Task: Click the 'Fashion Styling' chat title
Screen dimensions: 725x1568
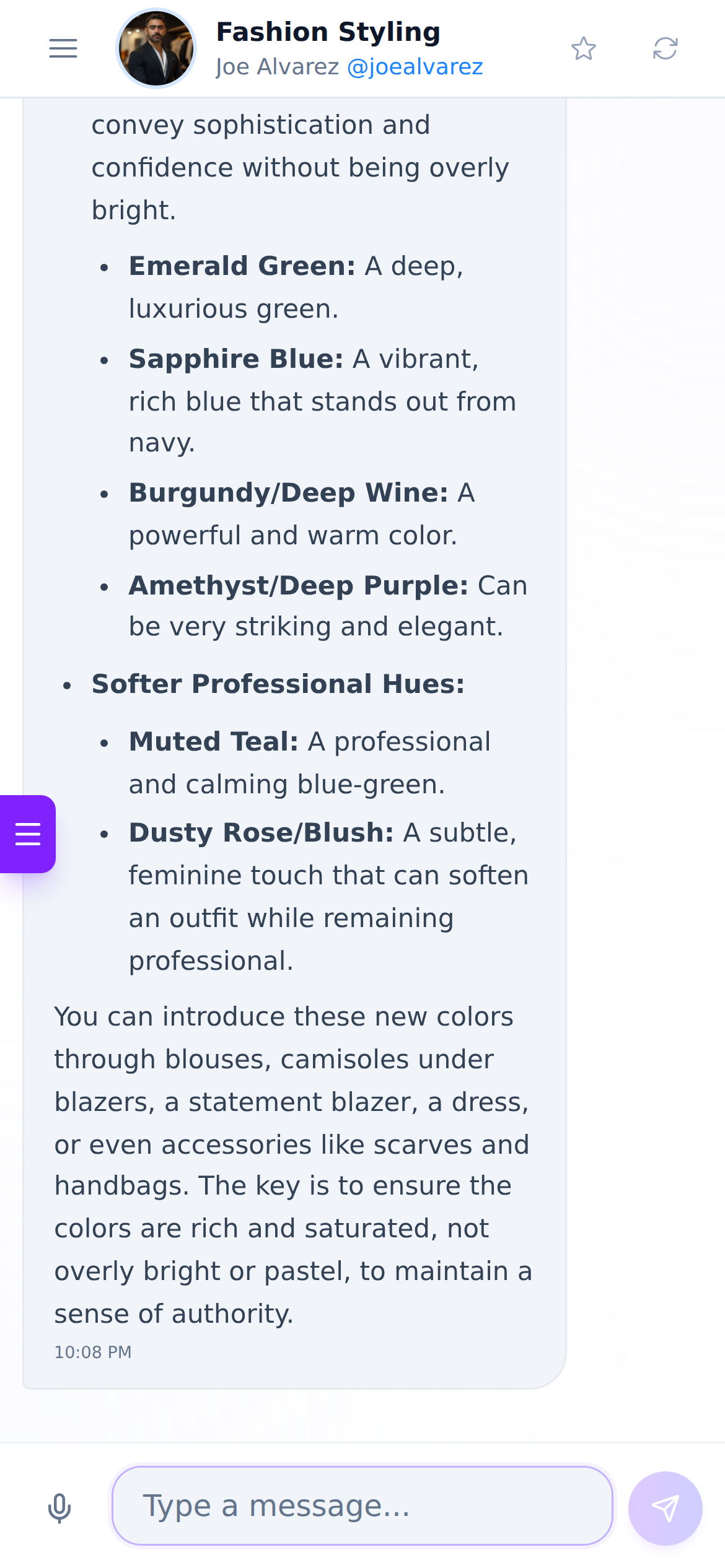Action: (328, 32)
